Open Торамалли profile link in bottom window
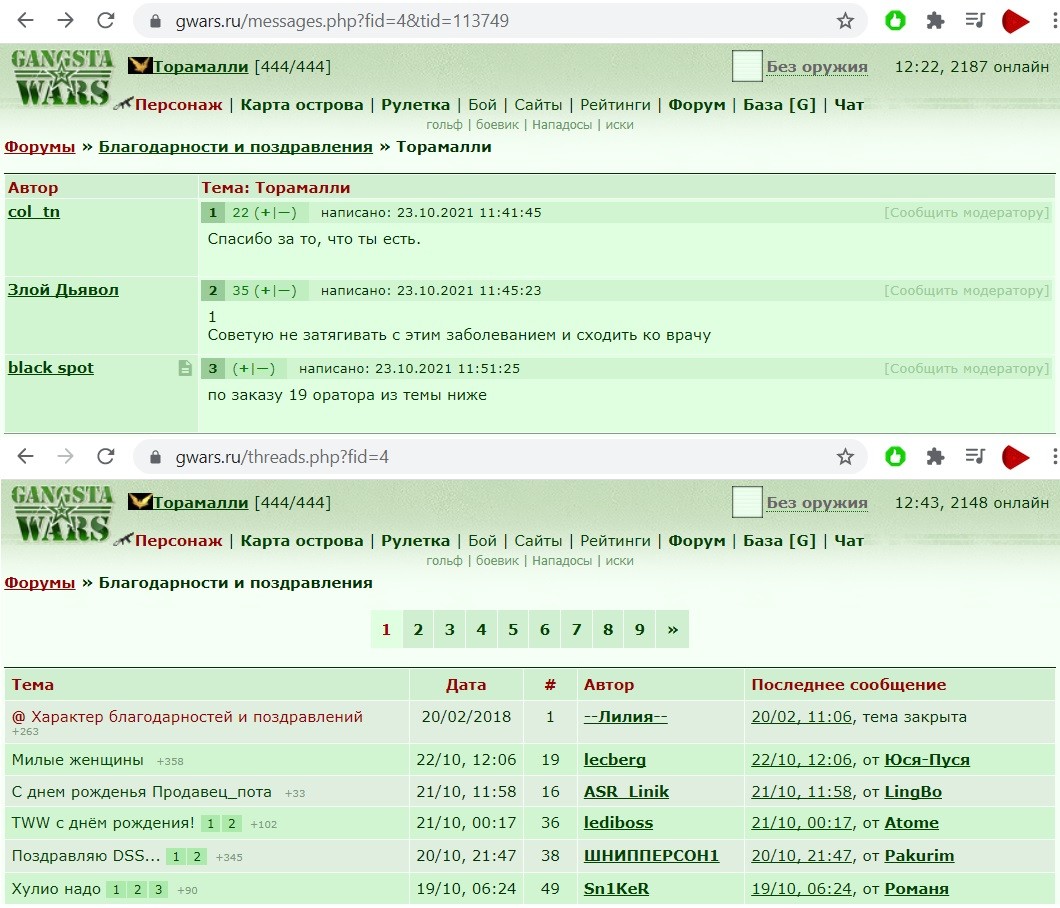This screenshot has width=1060, height=908. pos(201,502)
